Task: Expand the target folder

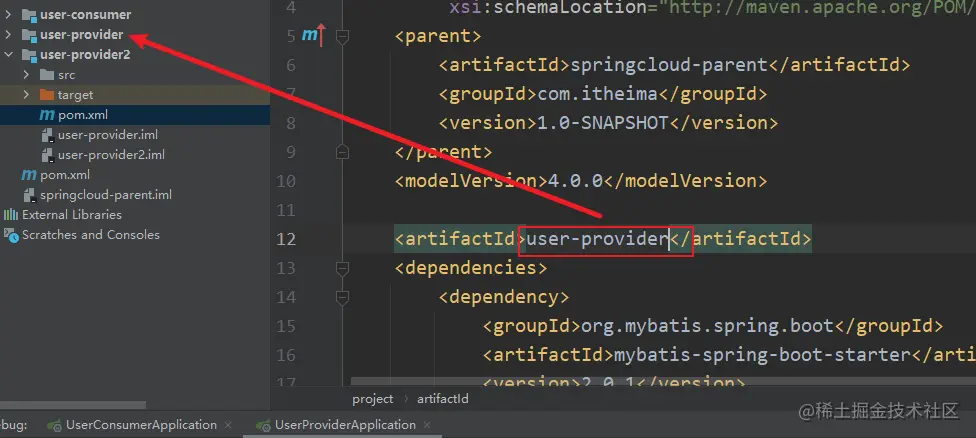Action: click(x=26, y=95)
